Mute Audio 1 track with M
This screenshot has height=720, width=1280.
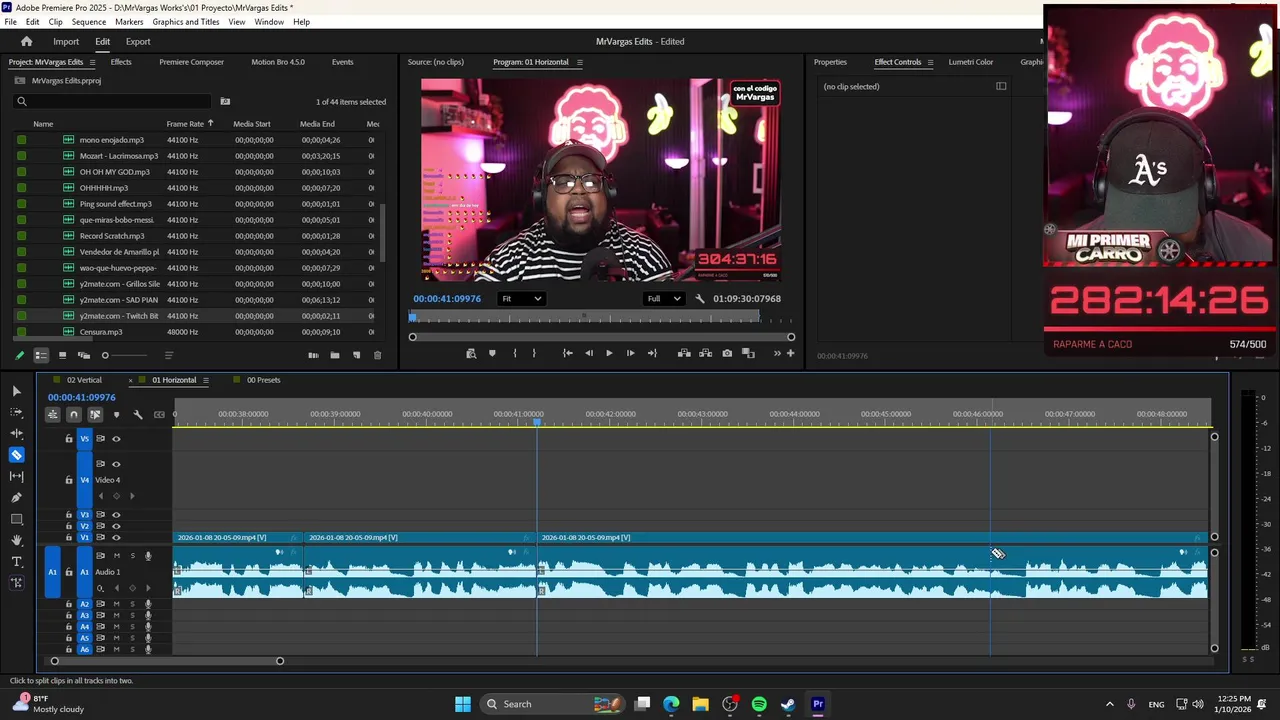point(116,555)
